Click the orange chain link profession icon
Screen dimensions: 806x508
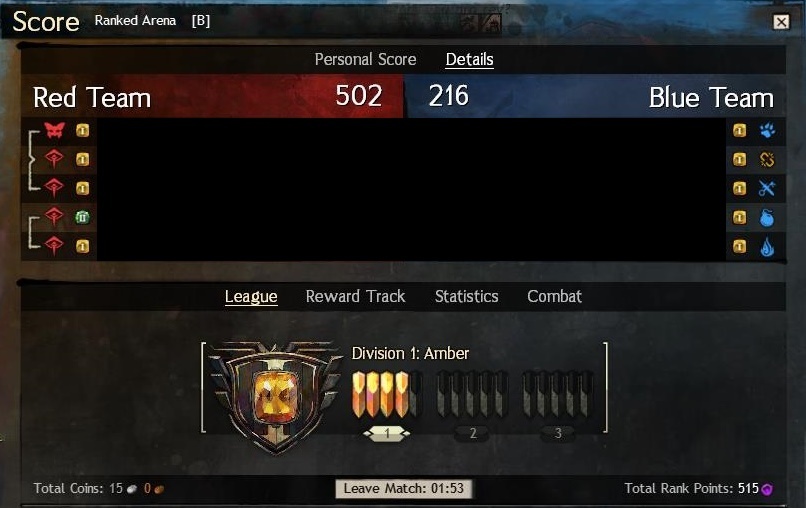[767, 159]
